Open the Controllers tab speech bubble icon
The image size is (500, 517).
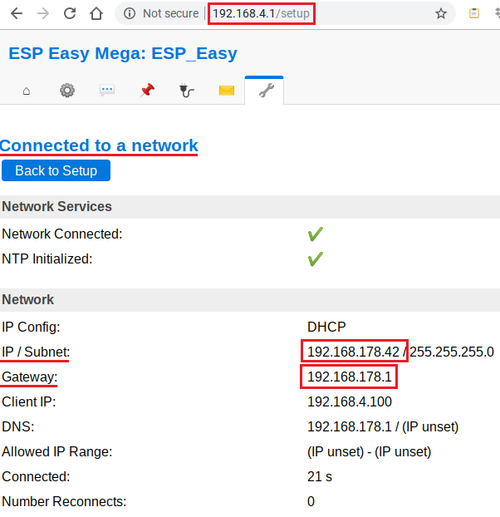(107, 90)
